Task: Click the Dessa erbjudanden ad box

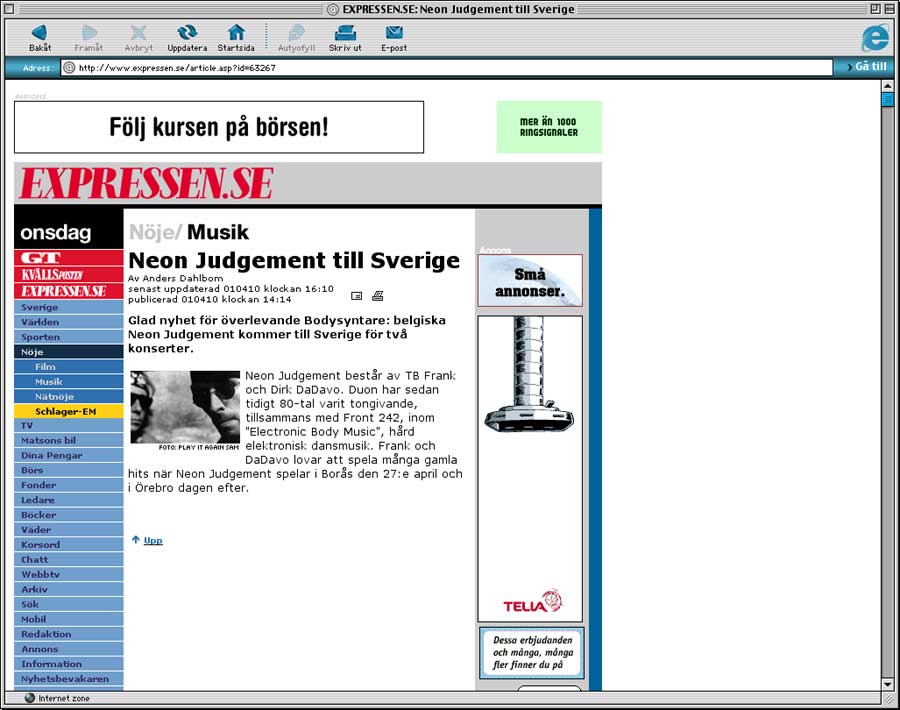Action: tap(532, 653)
